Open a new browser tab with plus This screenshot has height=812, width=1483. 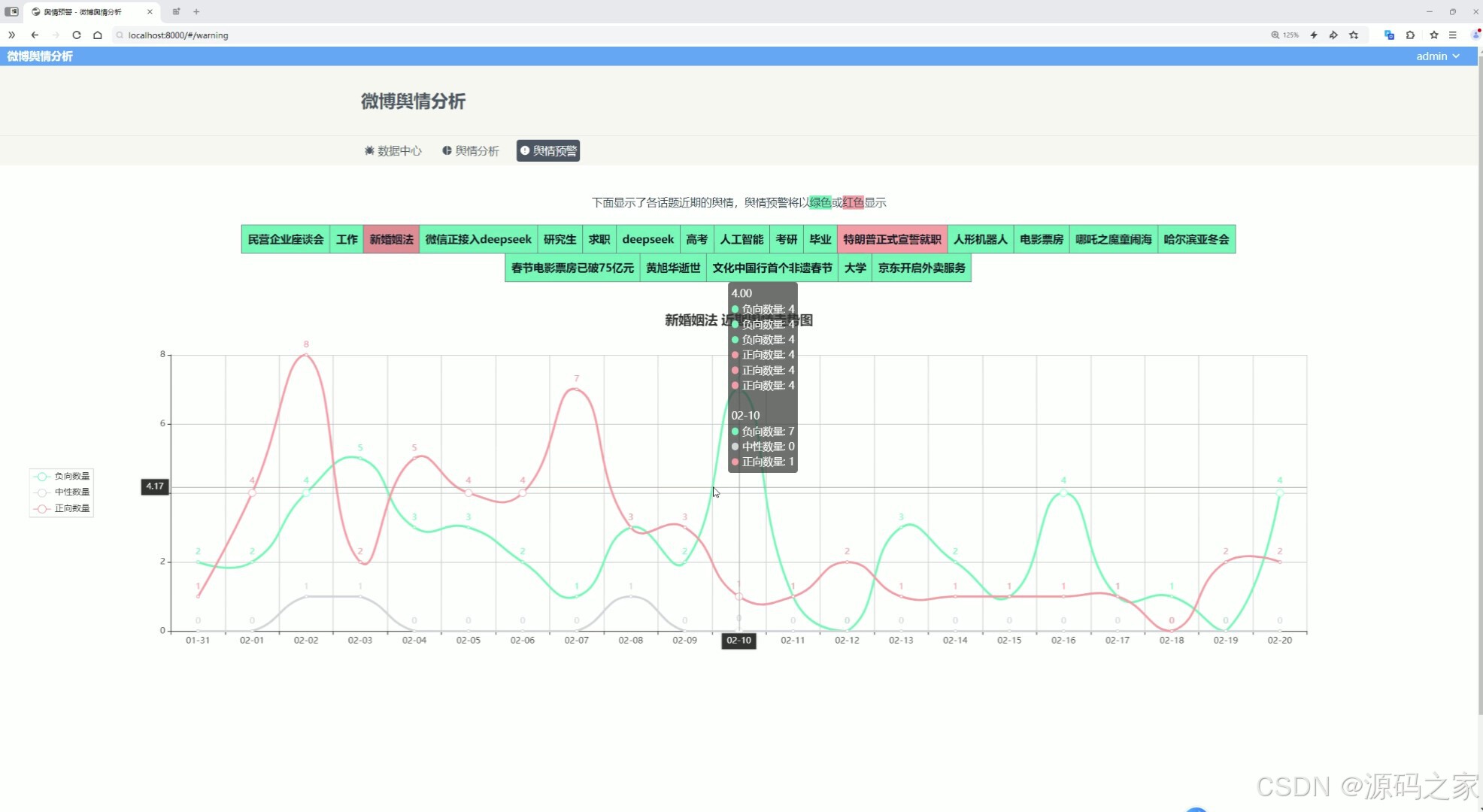pos(196,11)
